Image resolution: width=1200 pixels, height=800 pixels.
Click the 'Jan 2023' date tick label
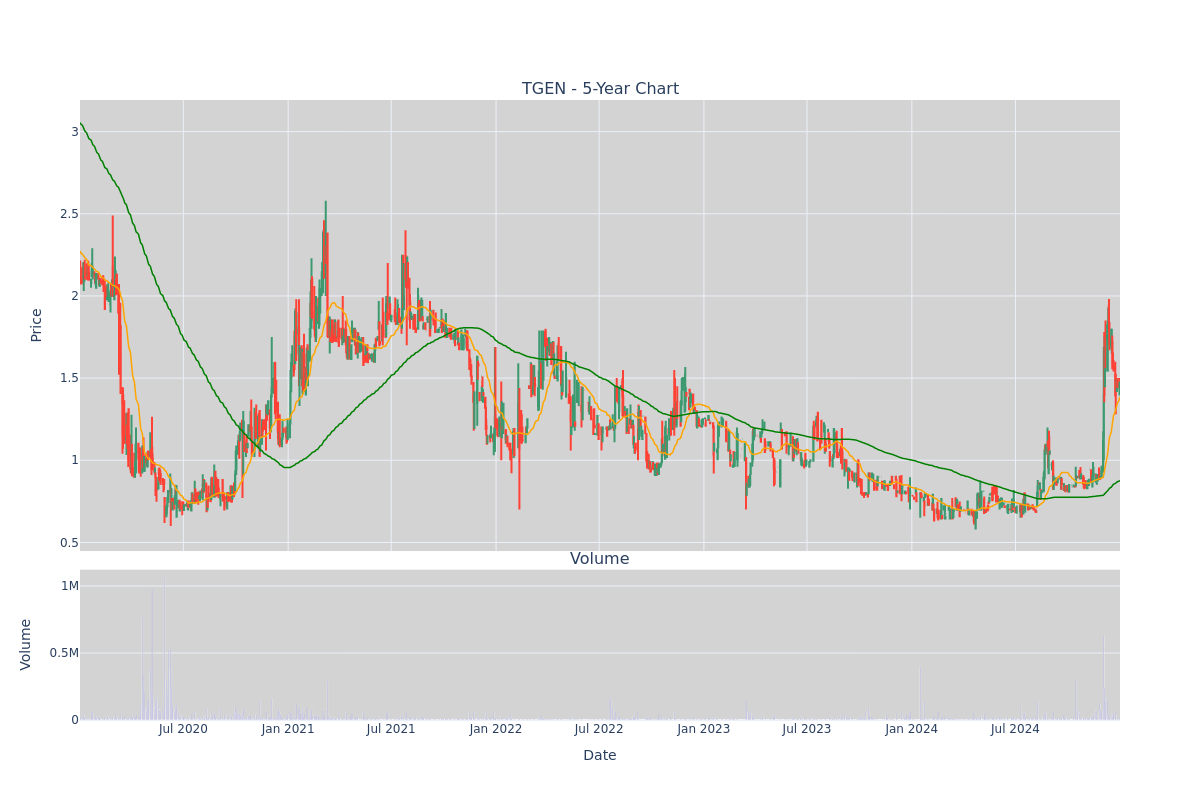[x=704, y=729]
